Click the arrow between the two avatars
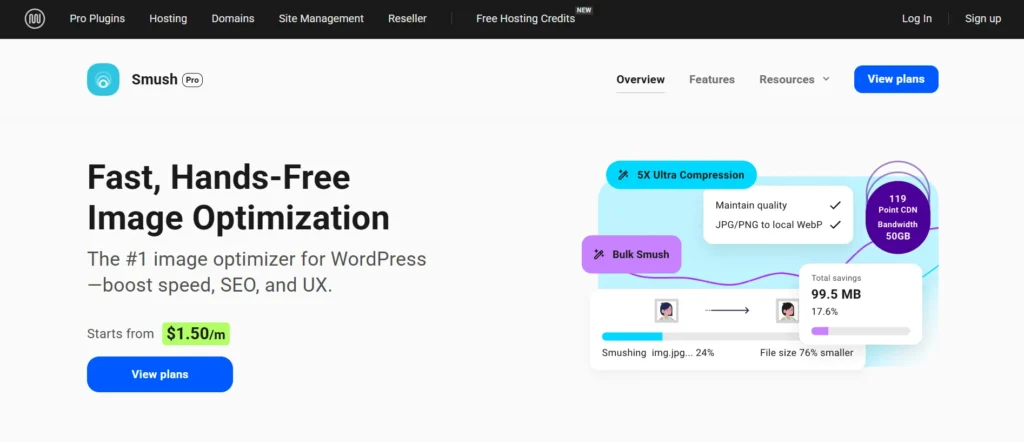Viewport: 1024px width, 442px height. pos(727,311)
